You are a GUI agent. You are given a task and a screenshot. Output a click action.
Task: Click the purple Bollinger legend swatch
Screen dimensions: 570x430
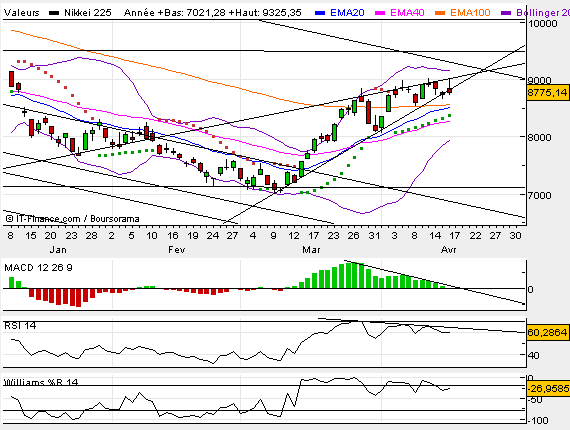[506, 13]
